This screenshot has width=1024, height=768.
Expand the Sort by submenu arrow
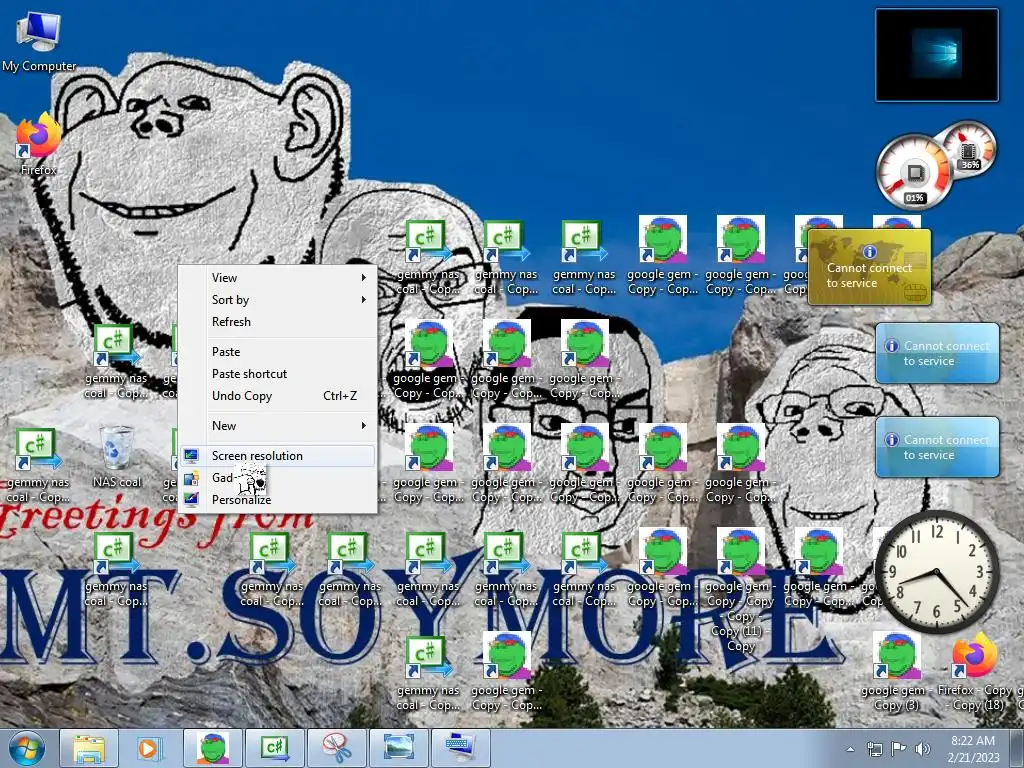(364, 300)
